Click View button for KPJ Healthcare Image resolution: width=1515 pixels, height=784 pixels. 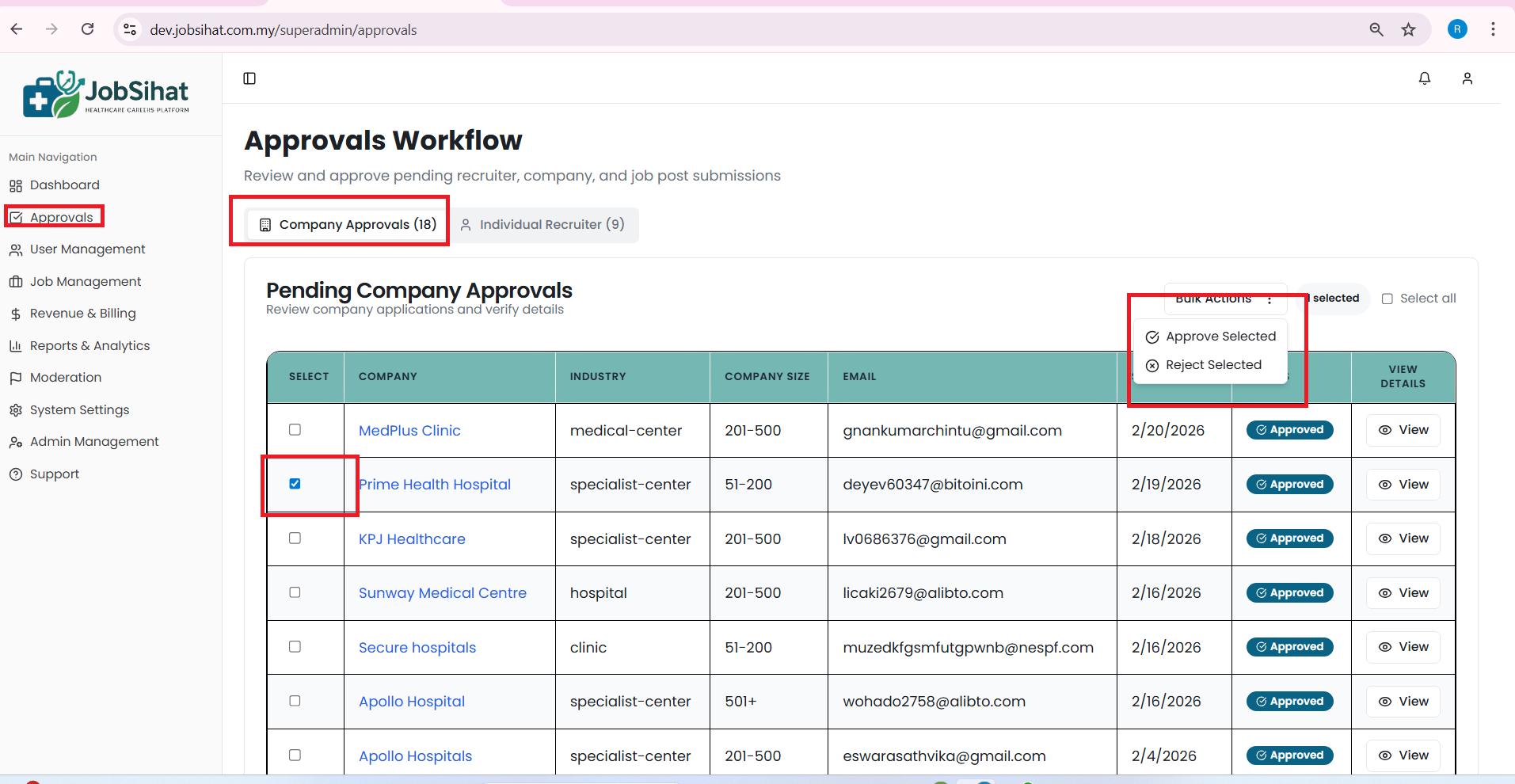pyautogui.click(x=1403, y=539)
